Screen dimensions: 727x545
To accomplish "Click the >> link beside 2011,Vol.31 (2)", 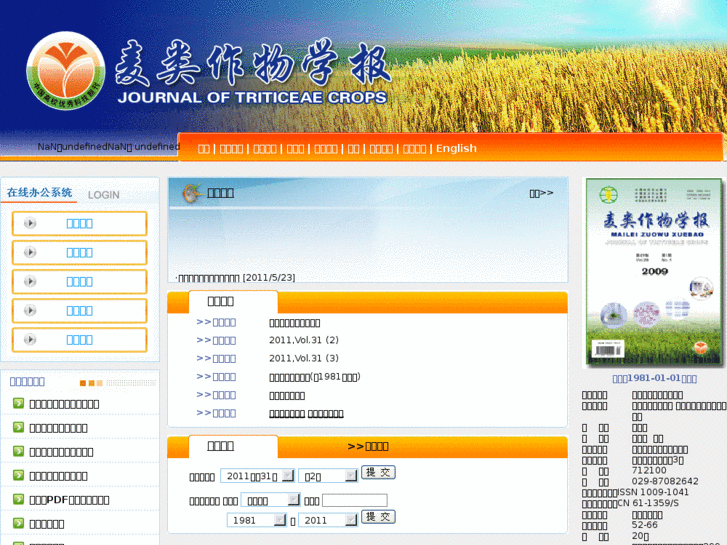I will click(216, 340).
